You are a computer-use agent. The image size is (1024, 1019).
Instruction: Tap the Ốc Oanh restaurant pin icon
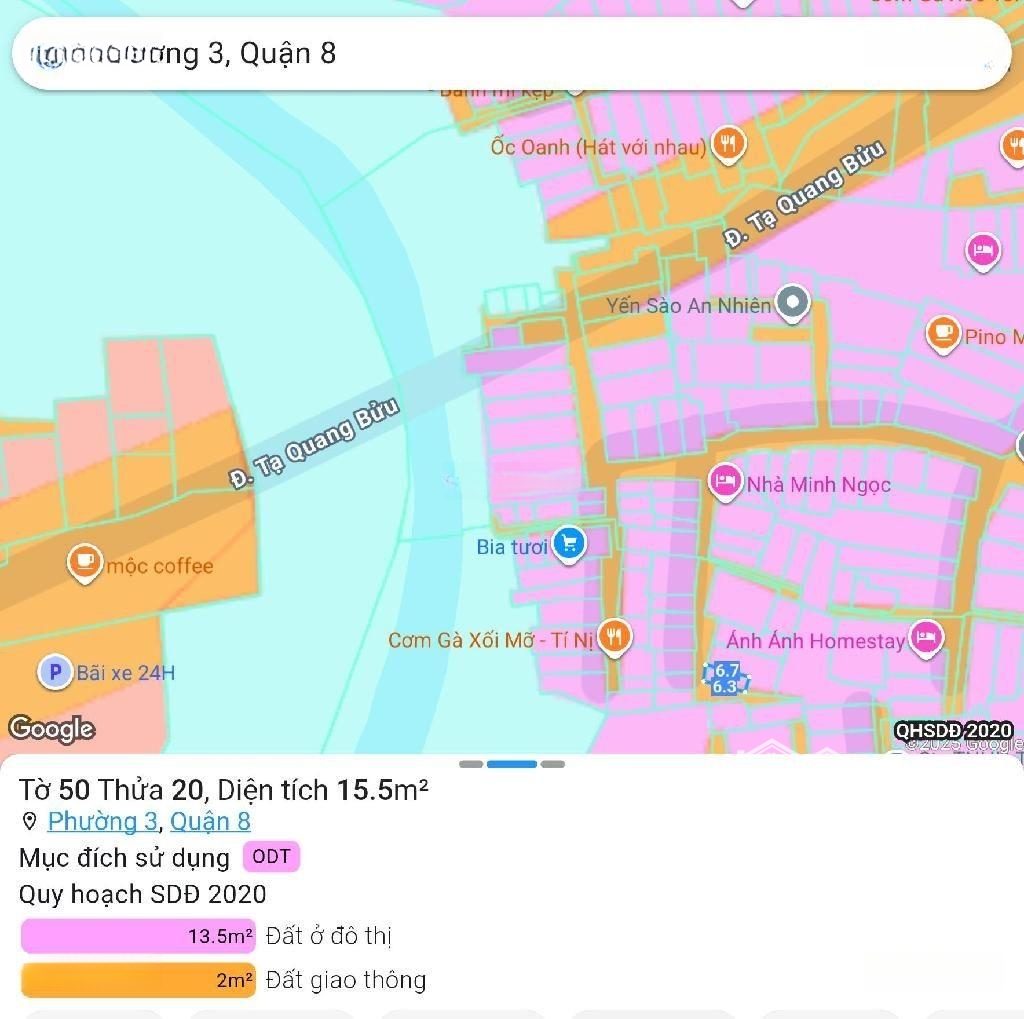(x=728, y=145)
